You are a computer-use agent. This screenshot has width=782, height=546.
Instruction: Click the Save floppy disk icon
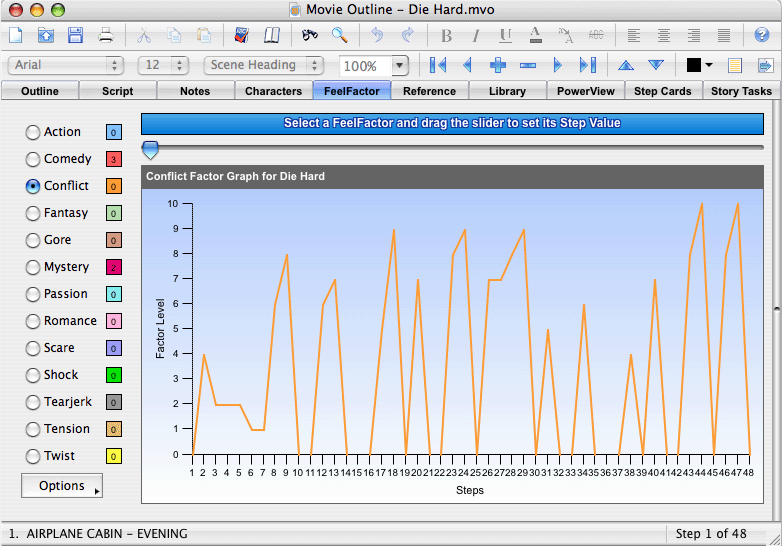(75, 36)
